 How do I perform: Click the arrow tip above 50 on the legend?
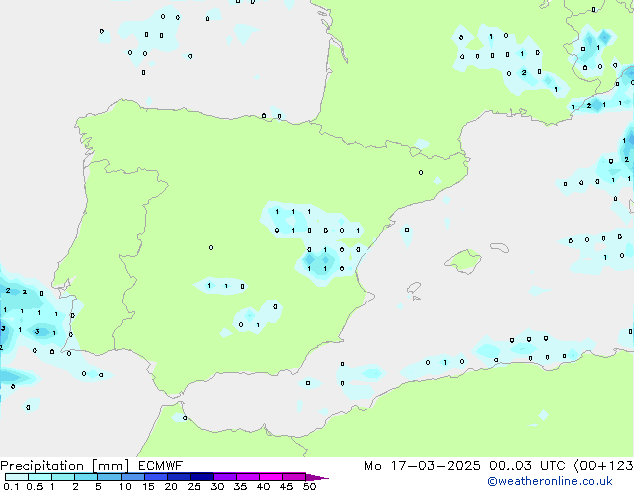pyautogui.click(x=317, y=477)
